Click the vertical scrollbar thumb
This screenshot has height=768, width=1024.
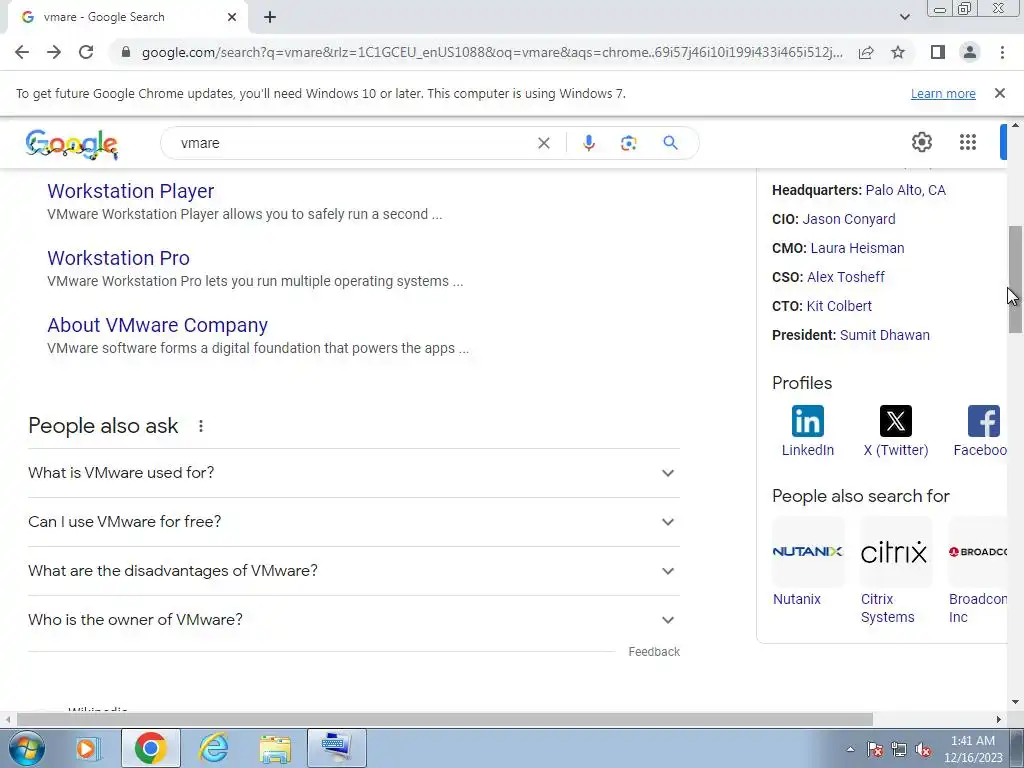click(x=1016, y=280)
